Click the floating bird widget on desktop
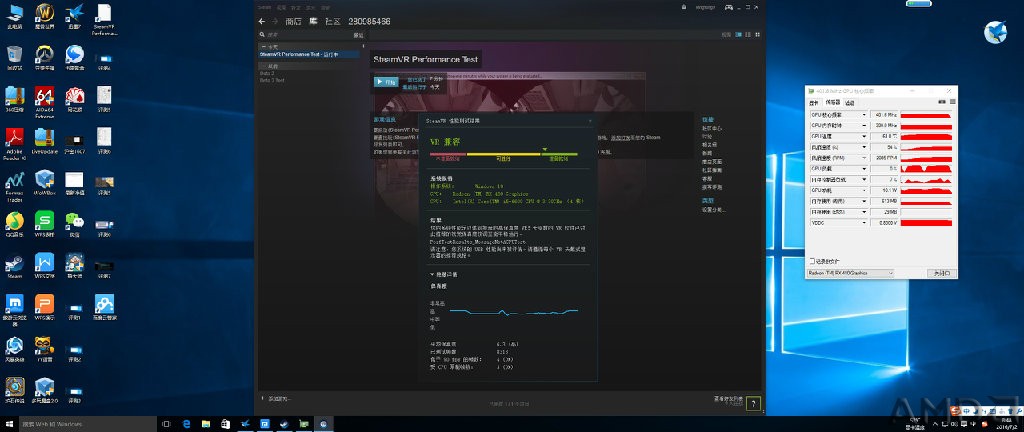Image resolution: width=1024 pixels, height=432 pixels. (995, 32)
